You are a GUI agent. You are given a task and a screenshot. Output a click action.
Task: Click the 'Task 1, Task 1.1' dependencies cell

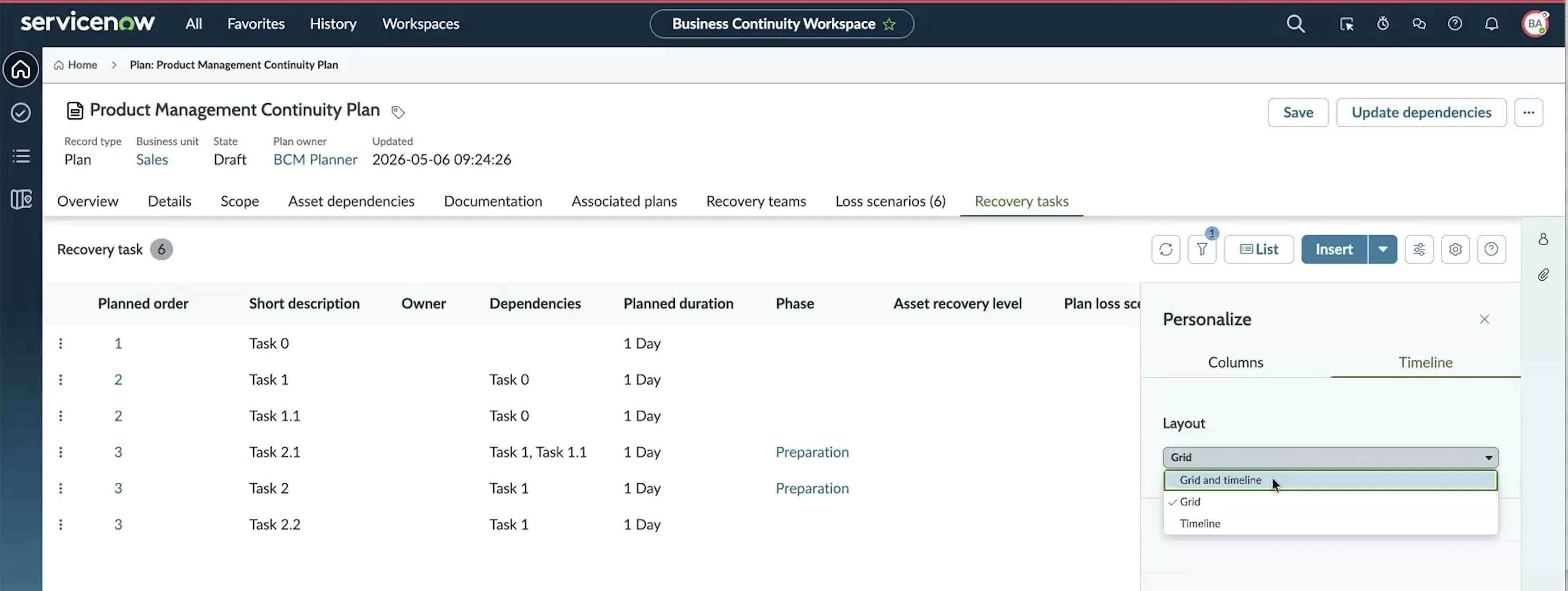538,452
